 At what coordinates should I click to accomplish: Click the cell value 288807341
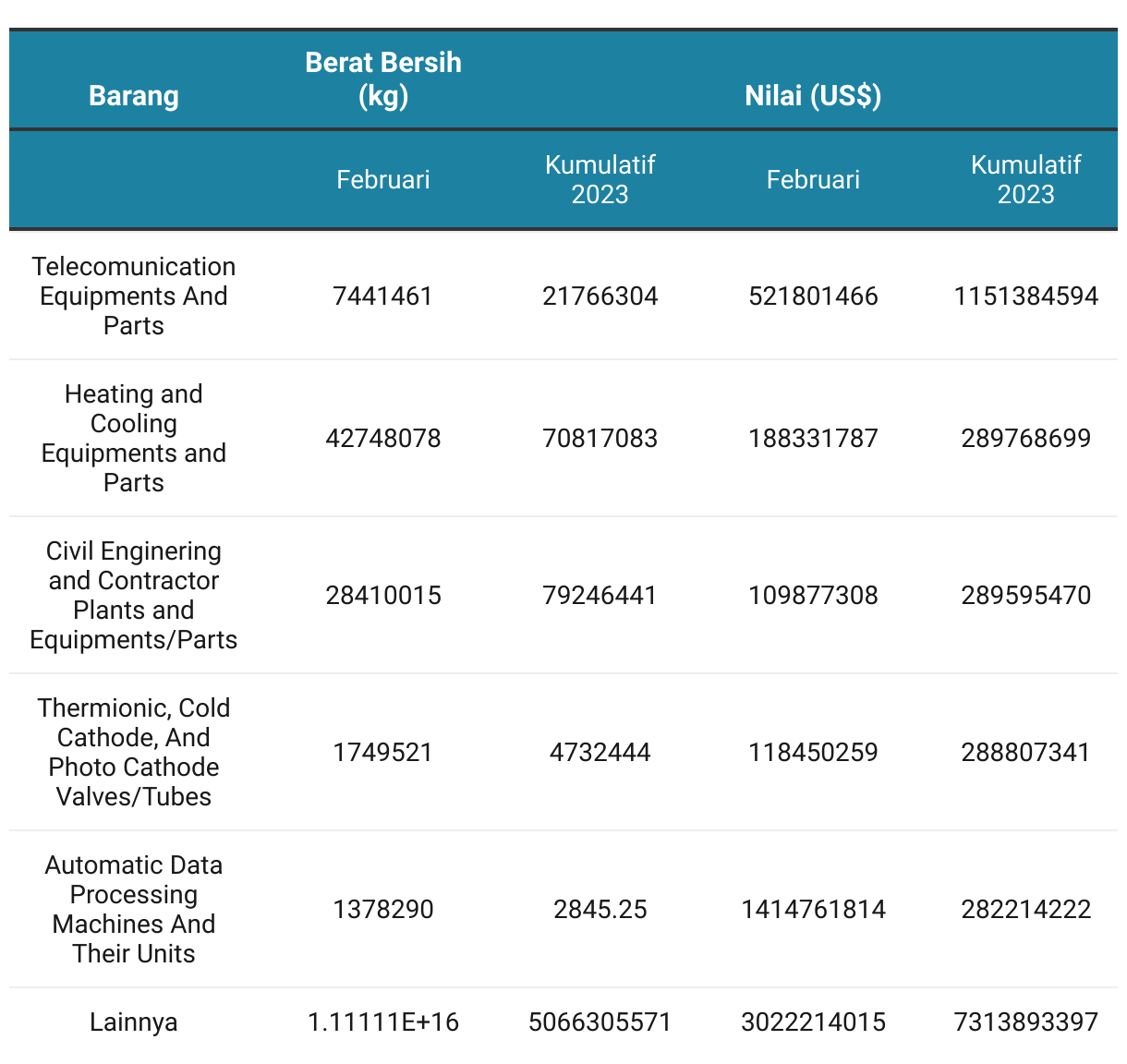1026,752
